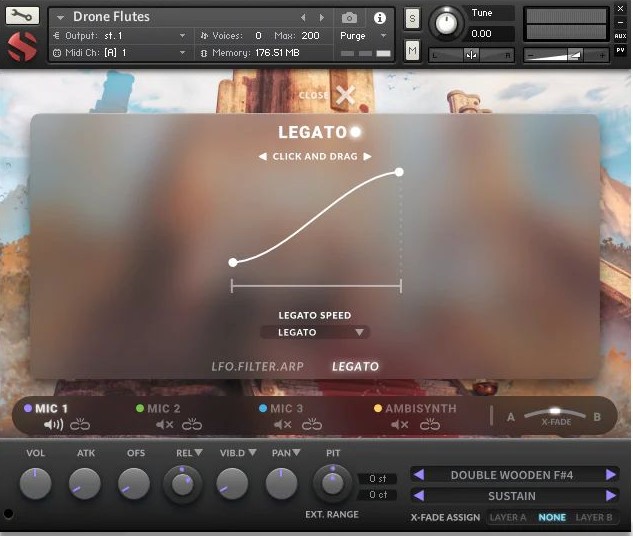Click the MIC 3 link icon
The height and width of the screenshot is (536, 633).
coord(312,424)
